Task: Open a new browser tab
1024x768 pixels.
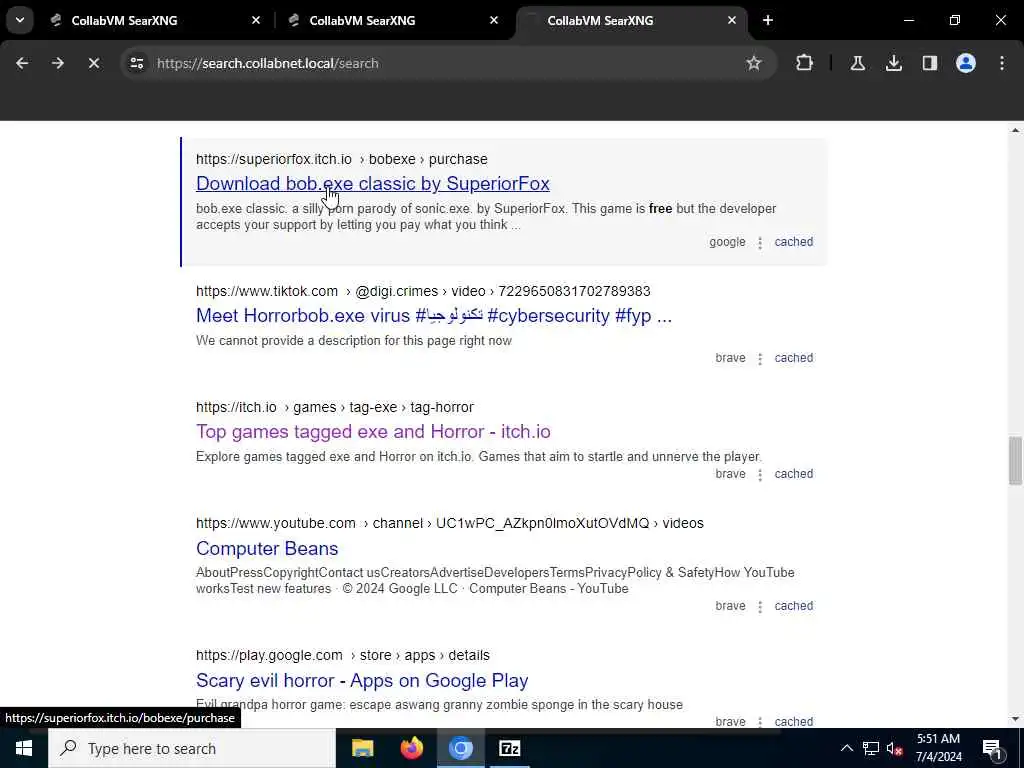Action: [768, 20]
